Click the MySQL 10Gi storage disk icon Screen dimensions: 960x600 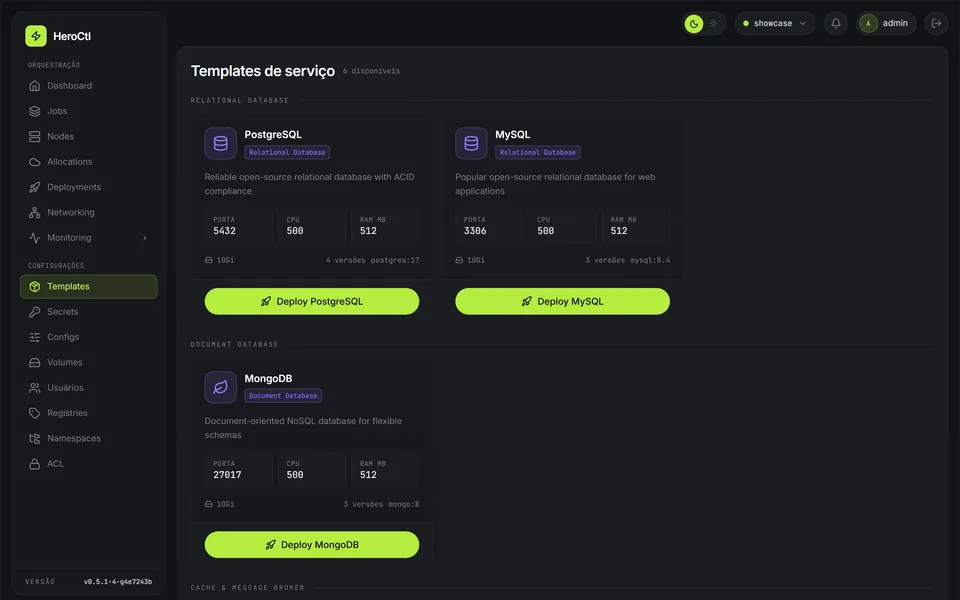459,260
